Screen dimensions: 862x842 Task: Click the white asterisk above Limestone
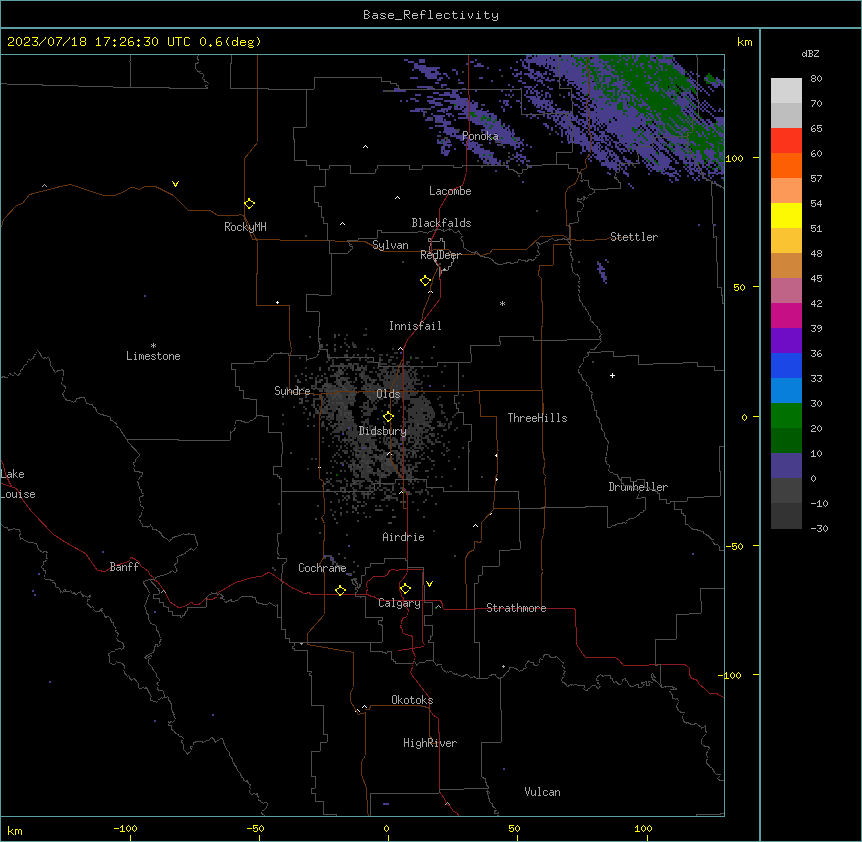tap(153, 346)
